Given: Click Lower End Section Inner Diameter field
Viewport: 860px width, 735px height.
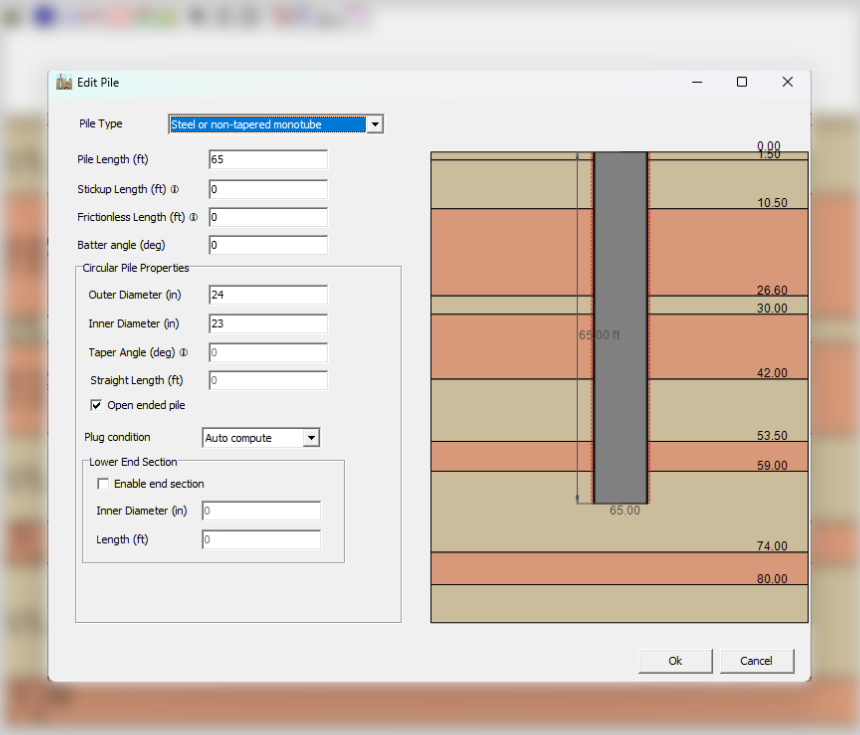Looking at the screenshot, I should [x=261, y=511].
